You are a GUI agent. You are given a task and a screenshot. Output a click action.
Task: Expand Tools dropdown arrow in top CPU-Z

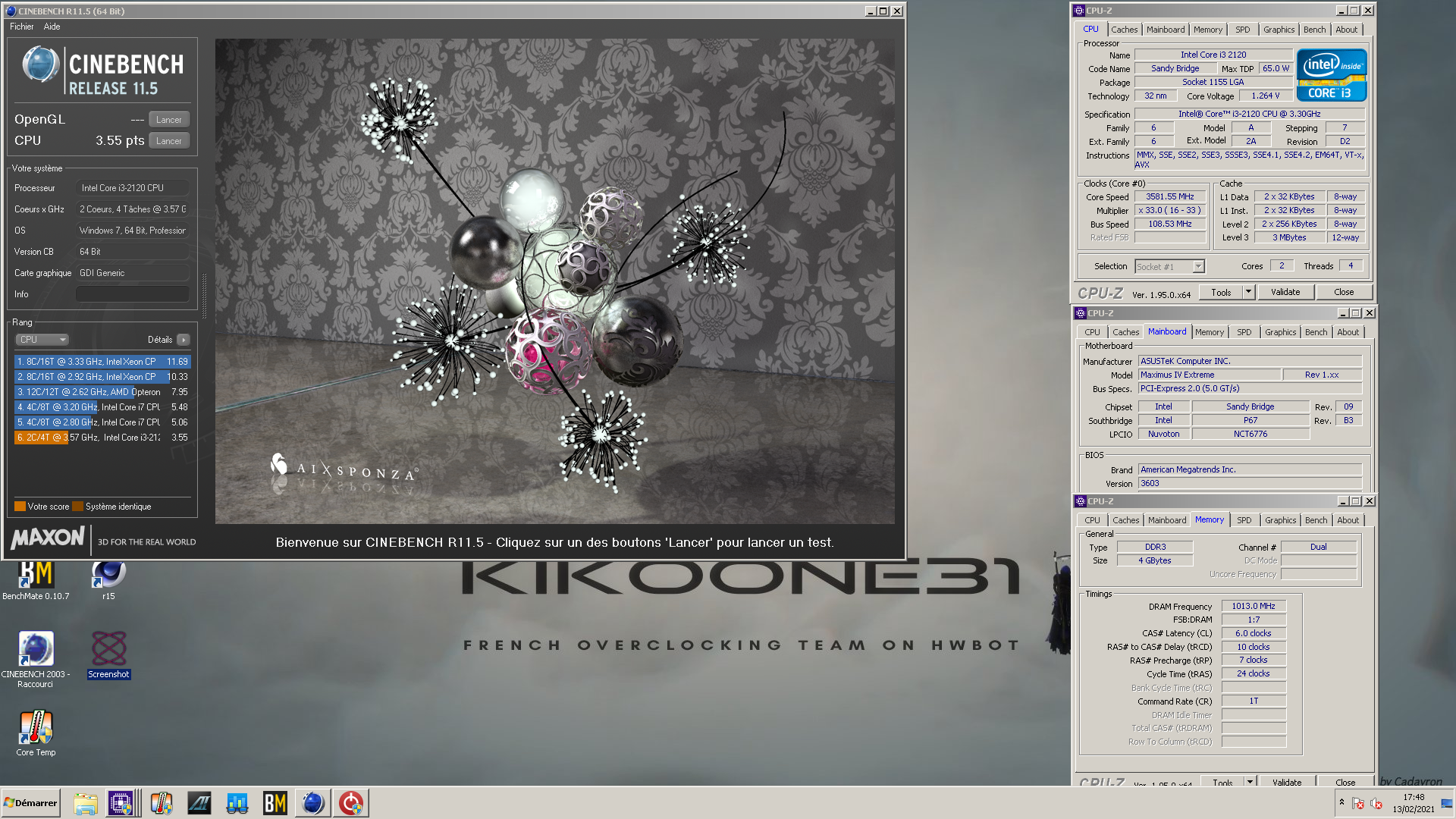1248,293
